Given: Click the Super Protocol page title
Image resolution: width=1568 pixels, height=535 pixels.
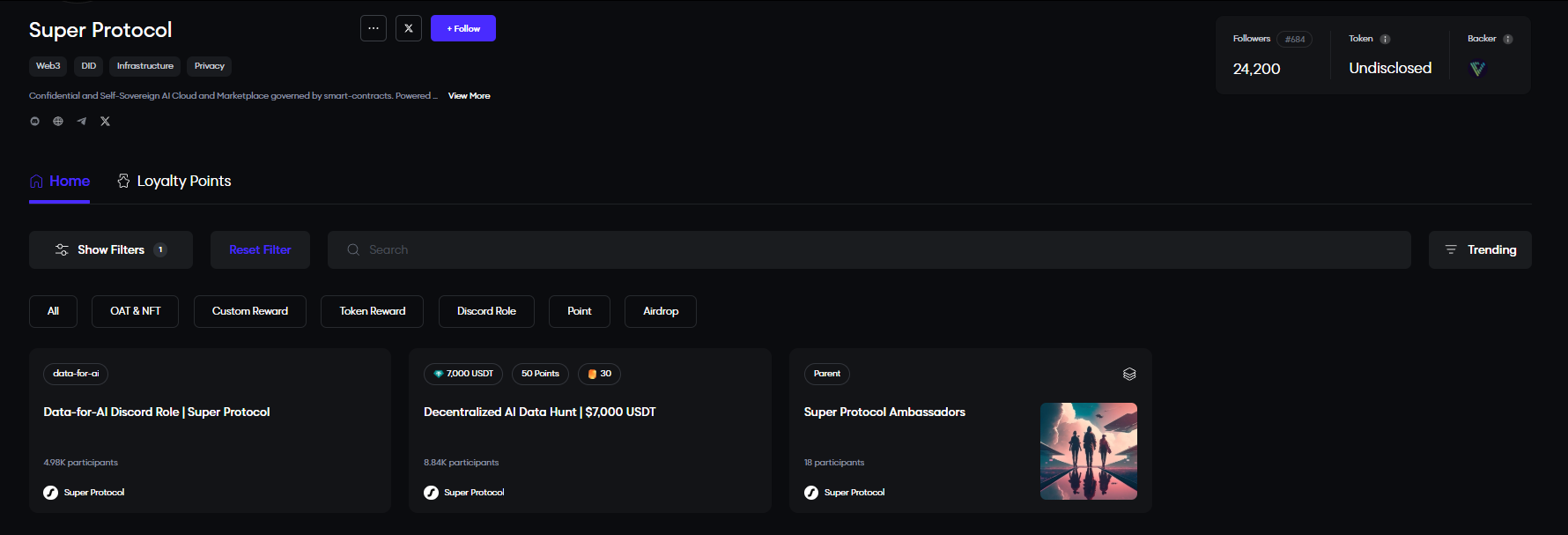Looking at the screenshot, I should pos(100,30).
